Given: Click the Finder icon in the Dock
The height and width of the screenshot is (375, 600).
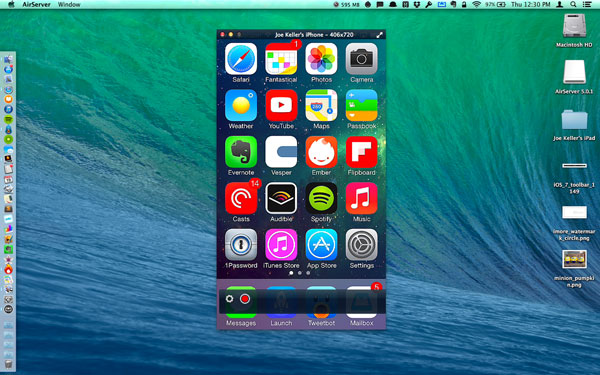Looking at the screenshot, I should pos(8,59).
